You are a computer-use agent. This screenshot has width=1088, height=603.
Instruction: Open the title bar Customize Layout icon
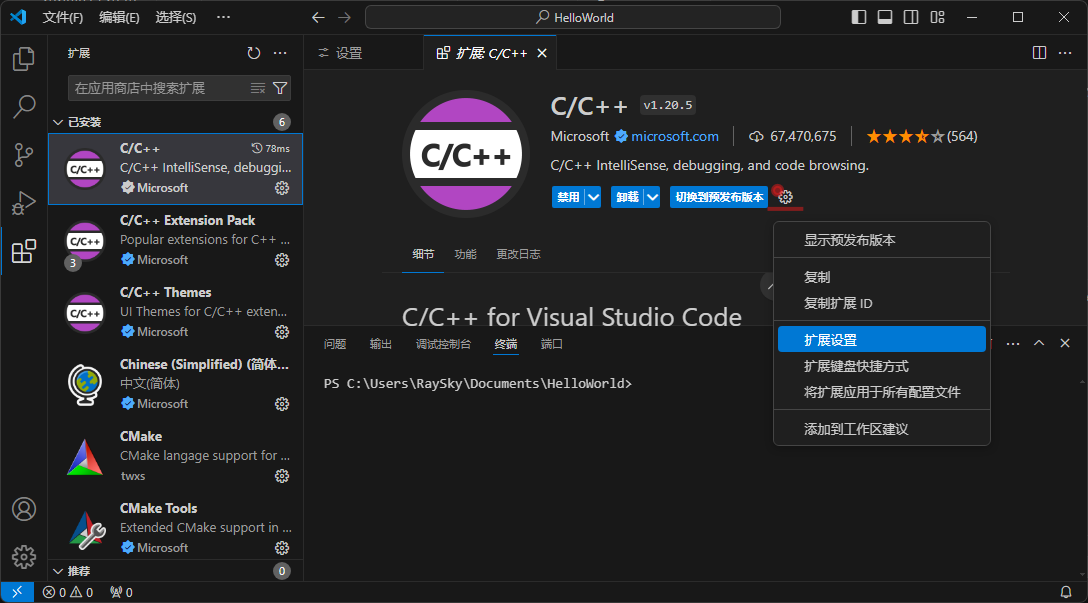coord(937,17)
